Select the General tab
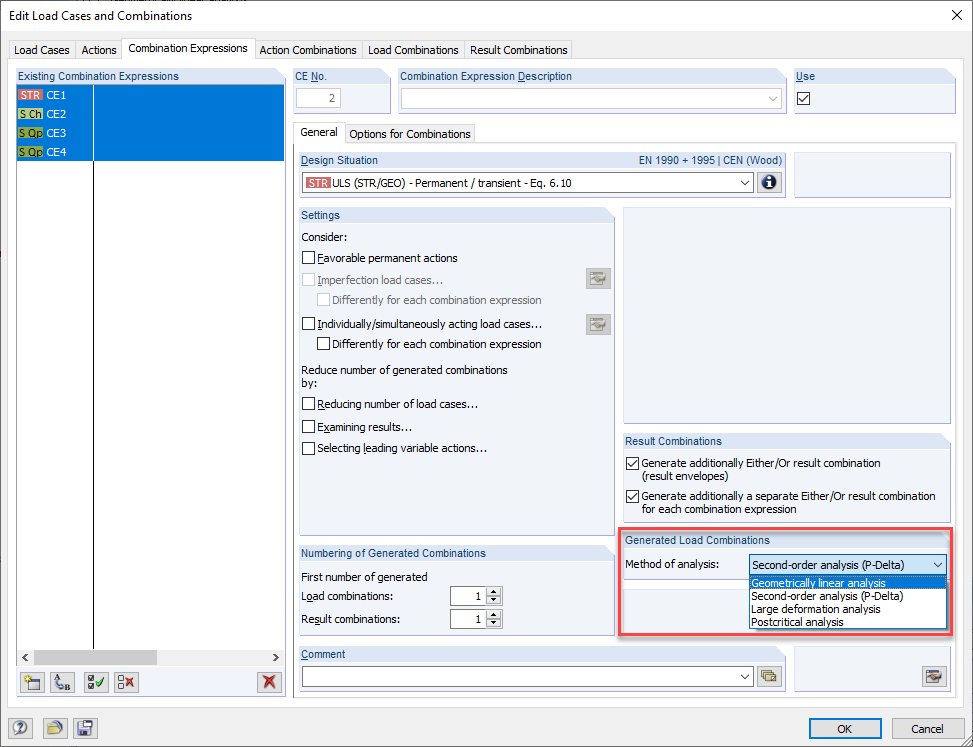The image size is (973, 747). (x=319, y=132)
